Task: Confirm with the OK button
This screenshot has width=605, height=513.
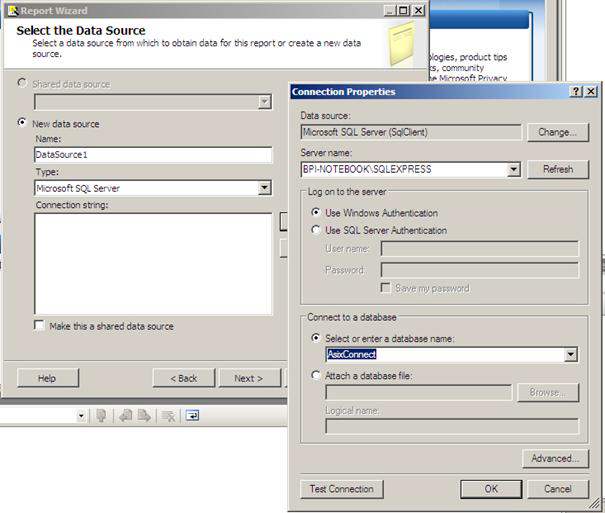Action: click(x=491, y=489)
